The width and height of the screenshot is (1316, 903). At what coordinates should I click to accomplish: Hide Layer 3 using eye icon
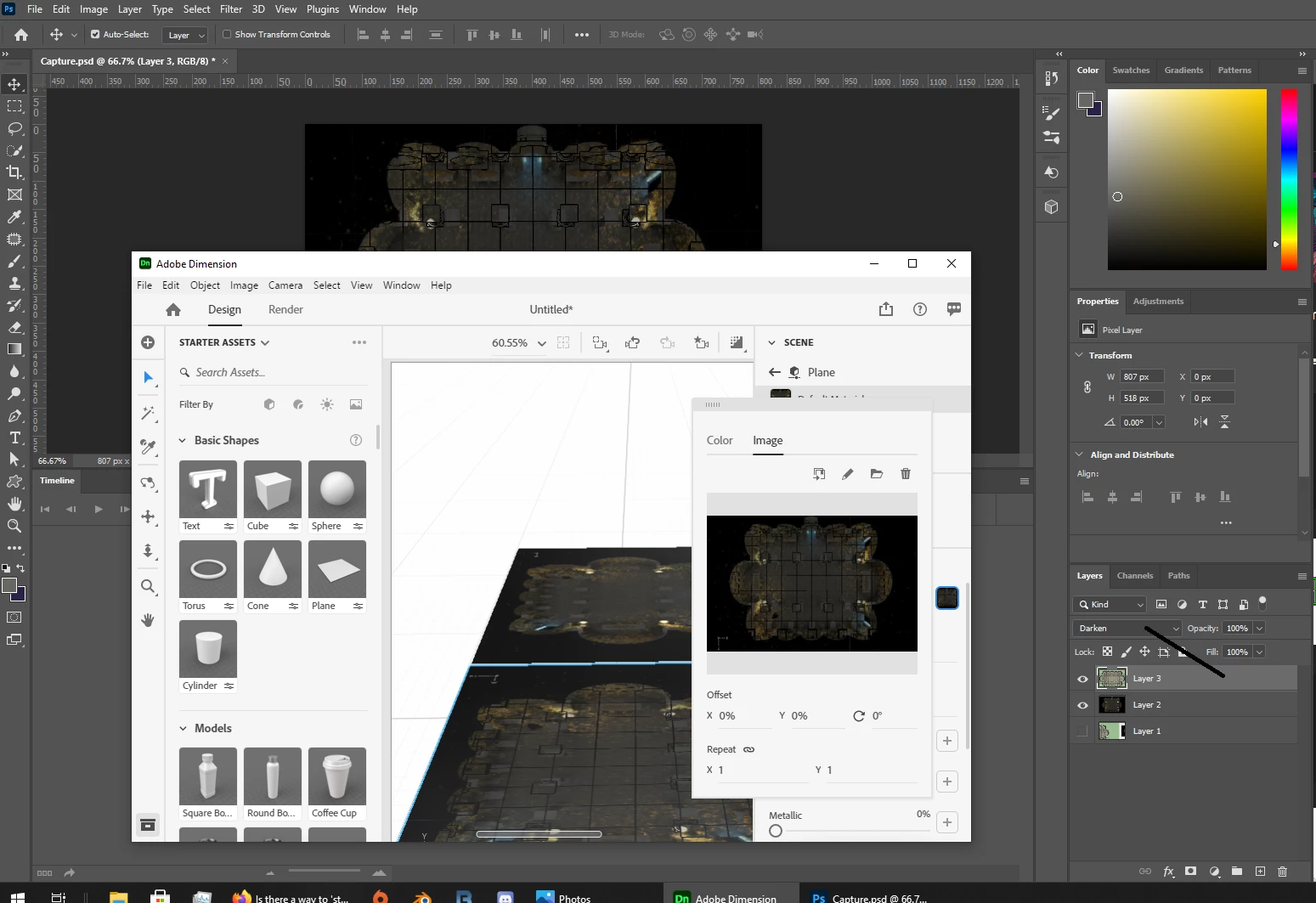pyautogui.click(x=1082, y=679)
